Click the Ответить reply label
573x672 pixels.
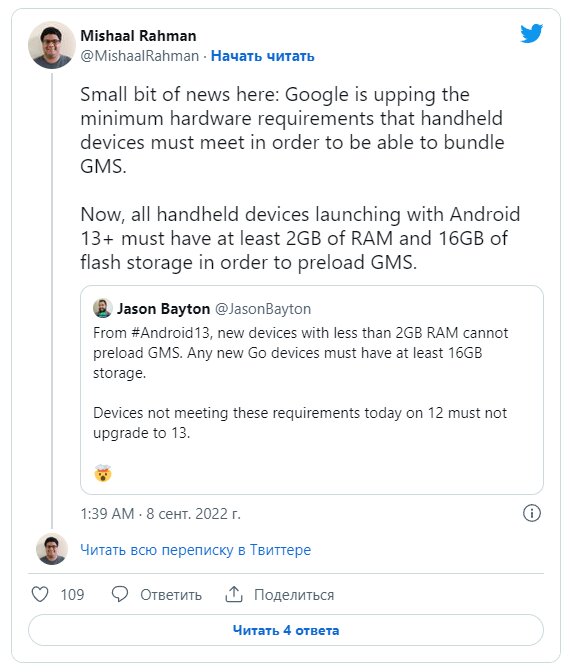(171, 595)
